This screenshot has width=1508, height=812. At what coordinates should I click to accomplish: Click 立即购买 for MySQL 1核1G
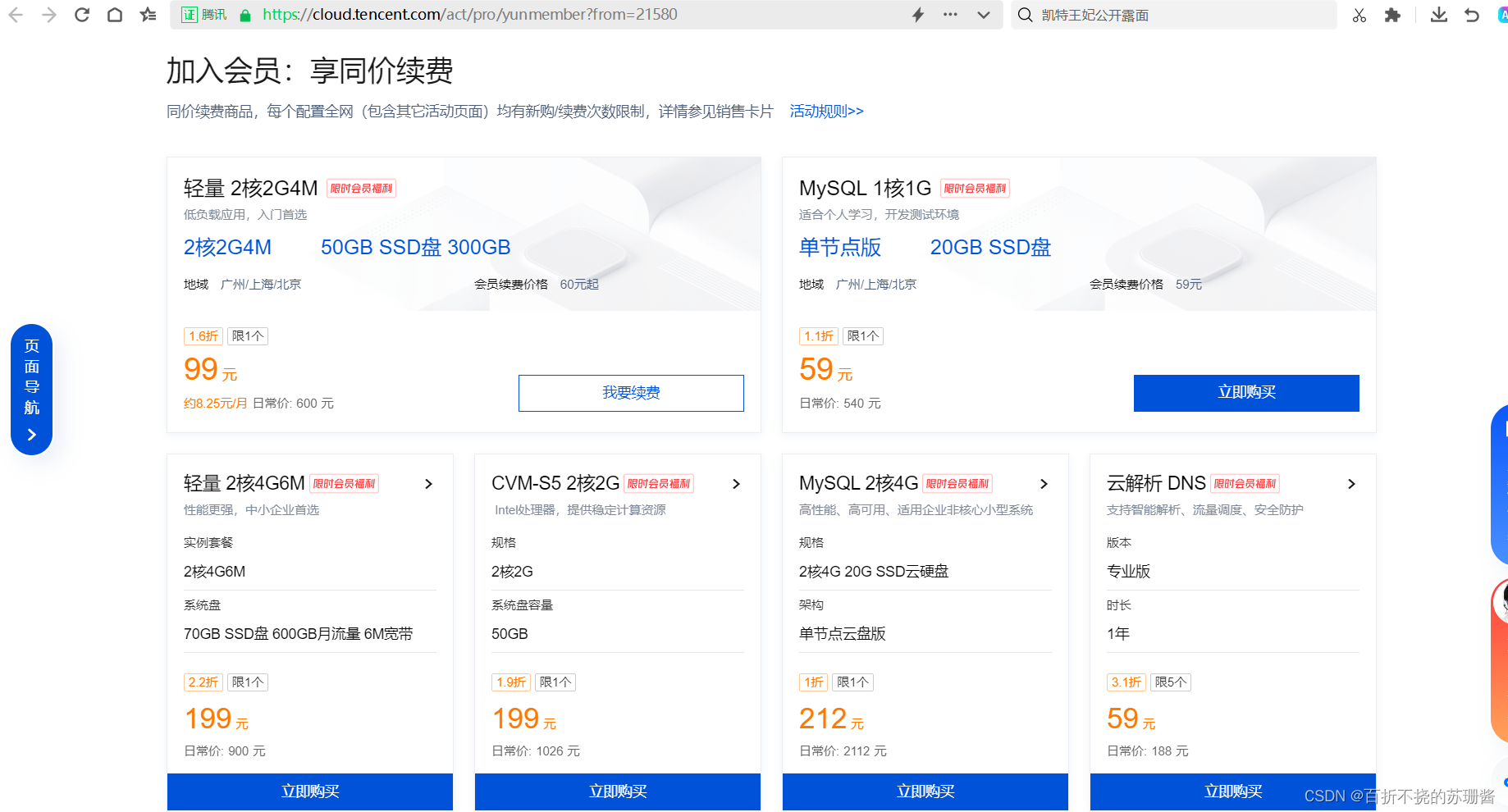[1246, 393]
